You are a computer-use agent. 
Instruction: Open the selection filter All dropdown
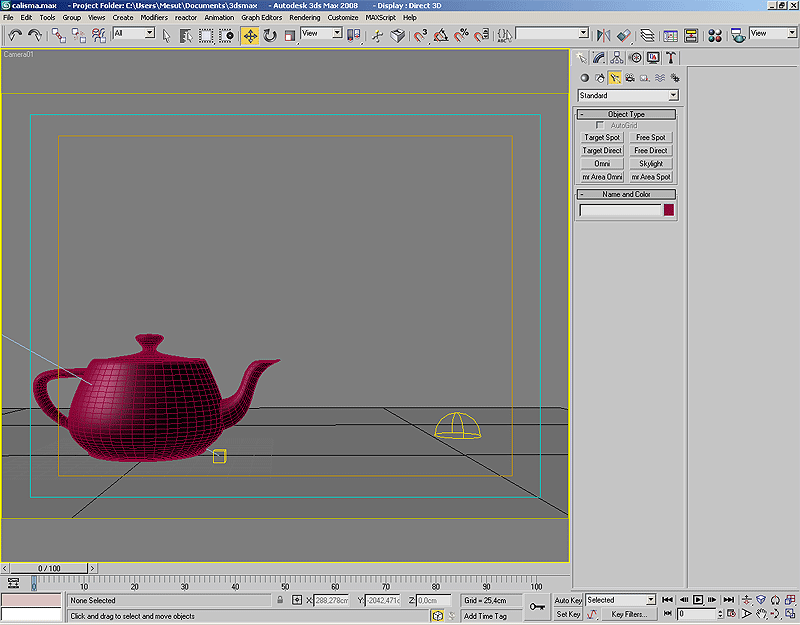click(x=134, y=34)
